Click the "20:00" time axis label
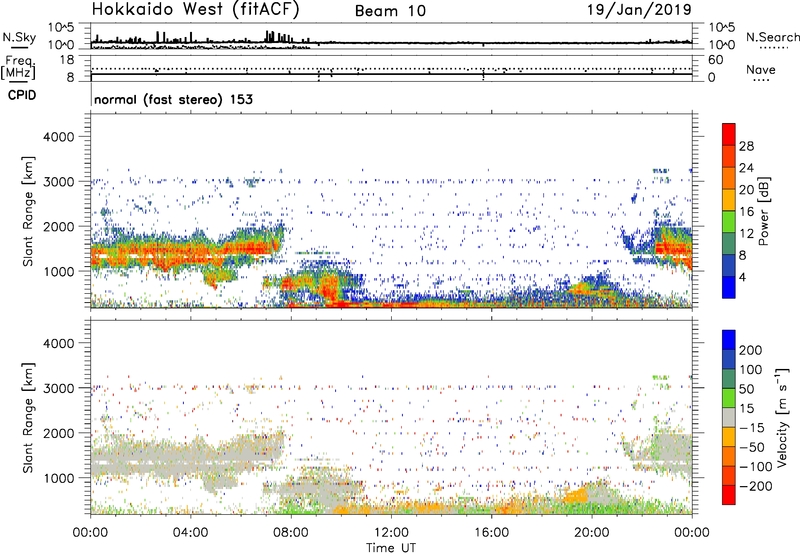 point(592,533)
